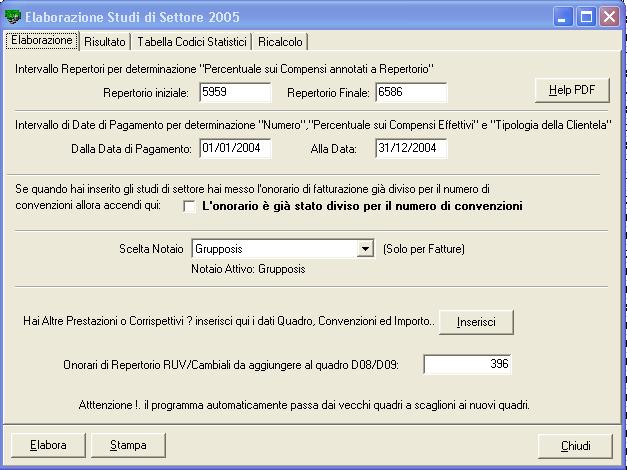The height and width of the screenshot is (470, 627).
Task: Click the bold 'L'onorario è già stato diviso' label
Action: tap(362, 206)
